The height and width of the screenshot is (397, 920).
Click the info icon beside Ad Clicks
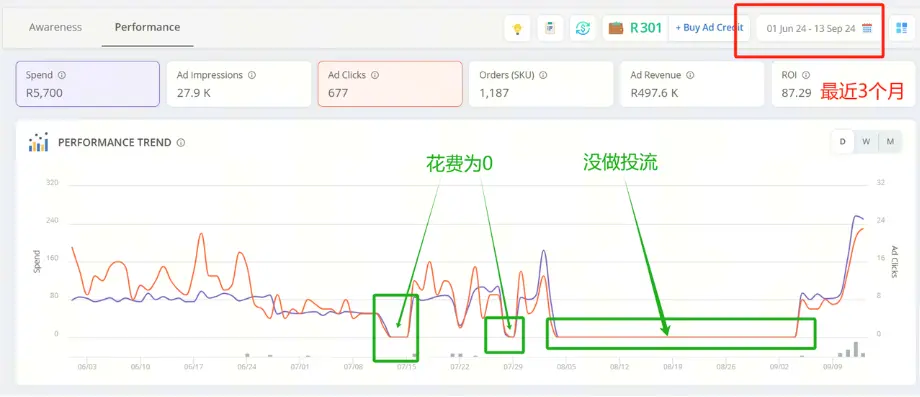(x=375, y=75)
